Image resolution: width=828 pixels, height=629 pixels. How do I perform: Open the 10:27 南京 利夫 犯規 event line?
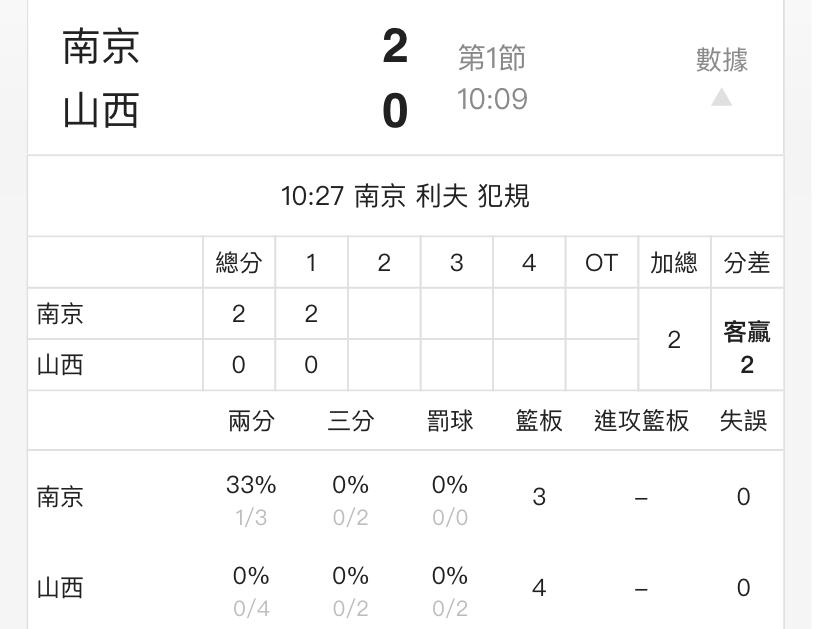[405, 196]
